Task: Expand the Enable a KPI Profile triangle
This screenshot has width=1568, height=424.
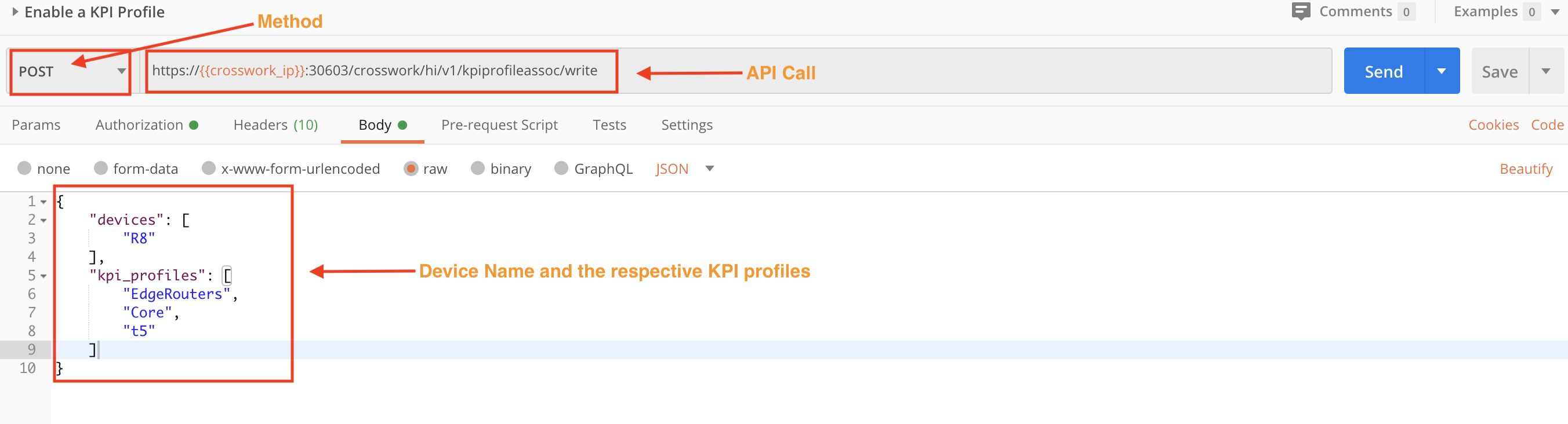Action: click(x=15, y=12)
